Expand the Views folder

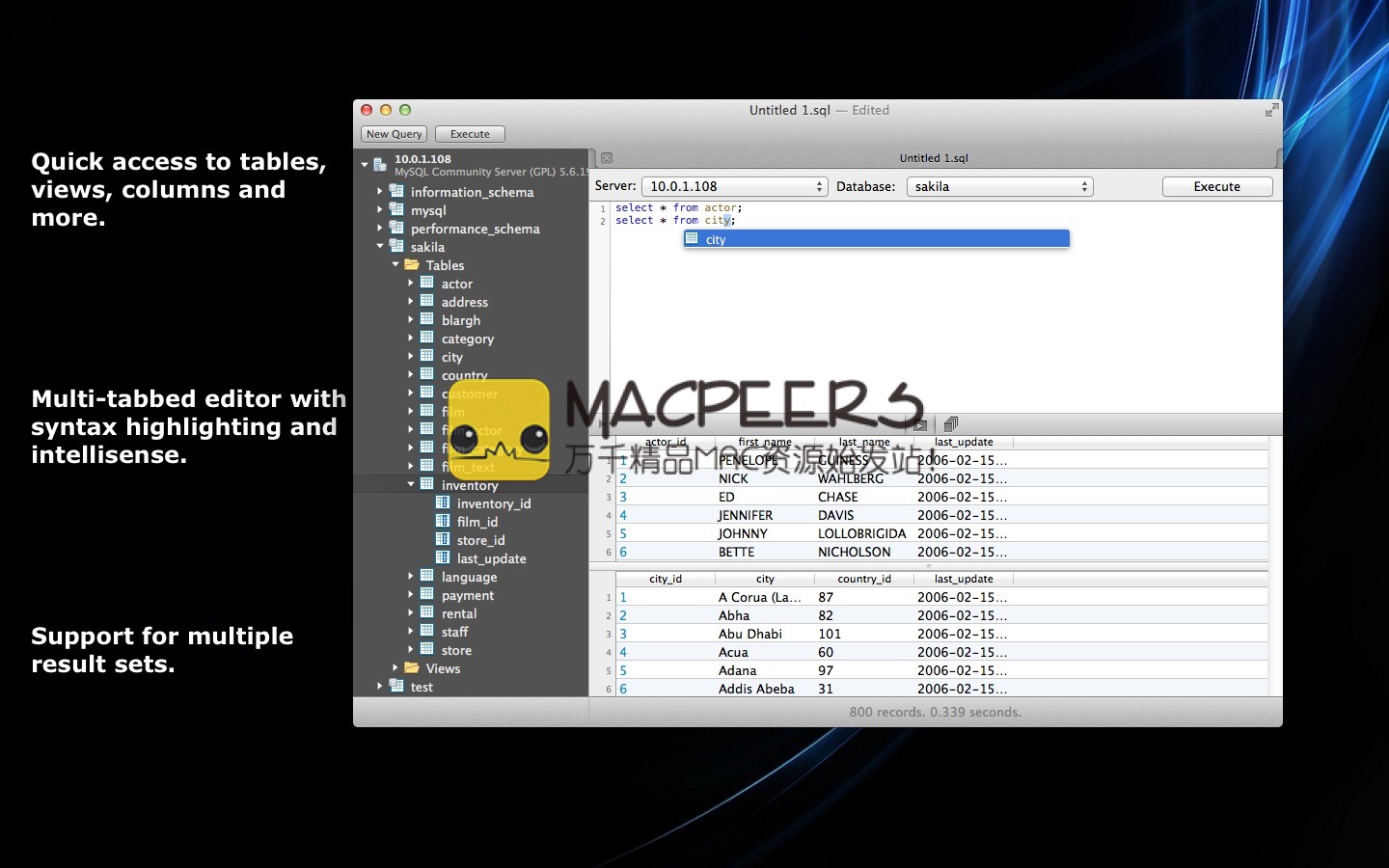[x=395, y=668]
